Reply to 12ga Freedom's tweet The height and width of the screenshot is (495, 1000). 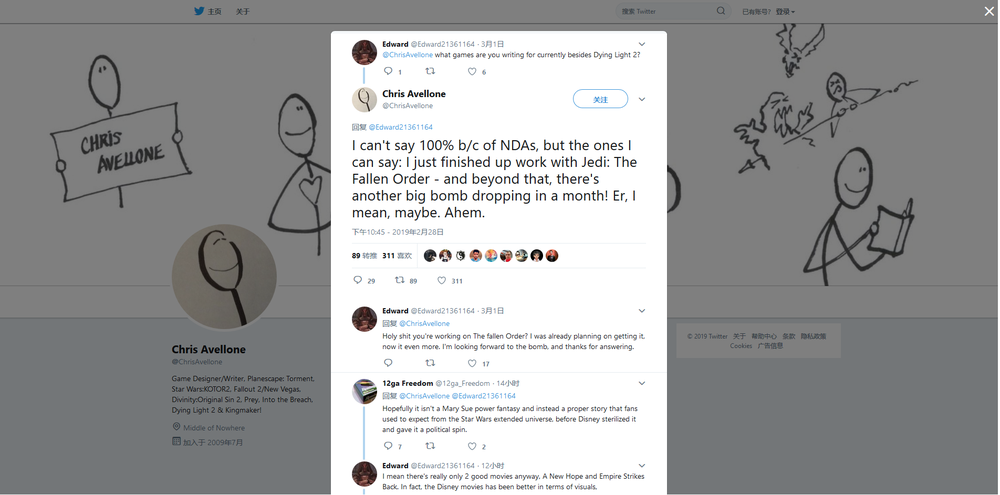pos(388,446)
